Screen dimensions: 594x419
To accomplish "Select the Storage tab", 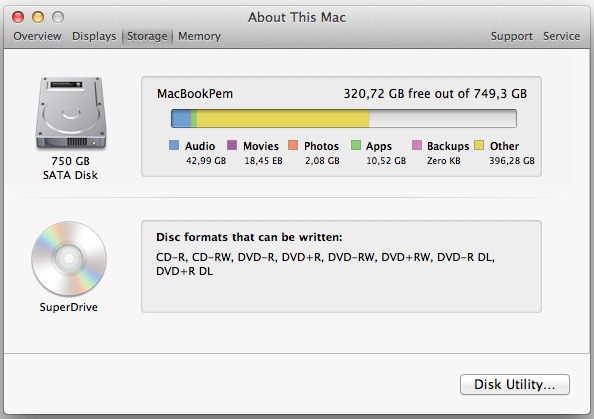I will [147, 36].
